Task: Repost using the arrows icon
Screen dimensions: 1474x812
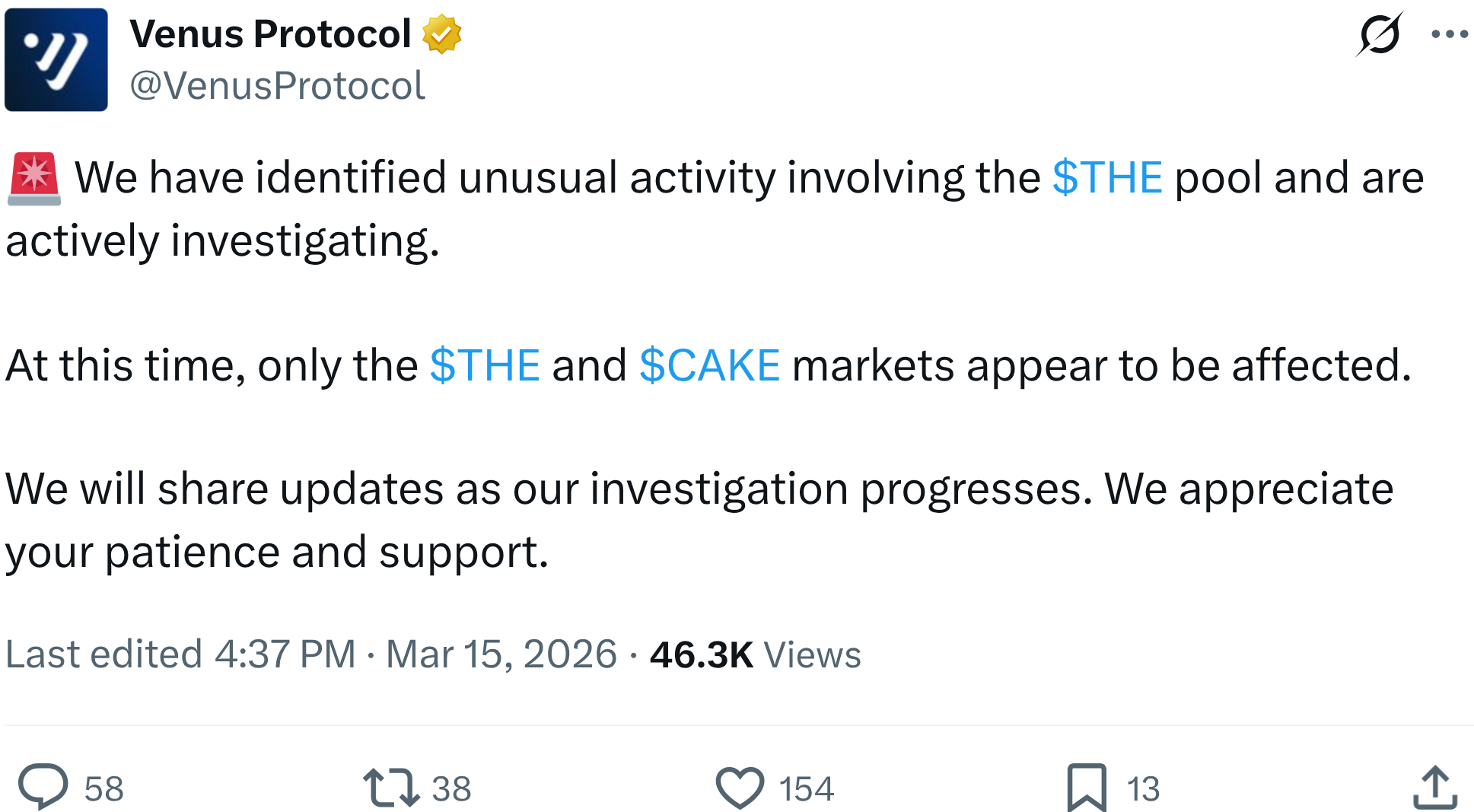Action: 390,787
